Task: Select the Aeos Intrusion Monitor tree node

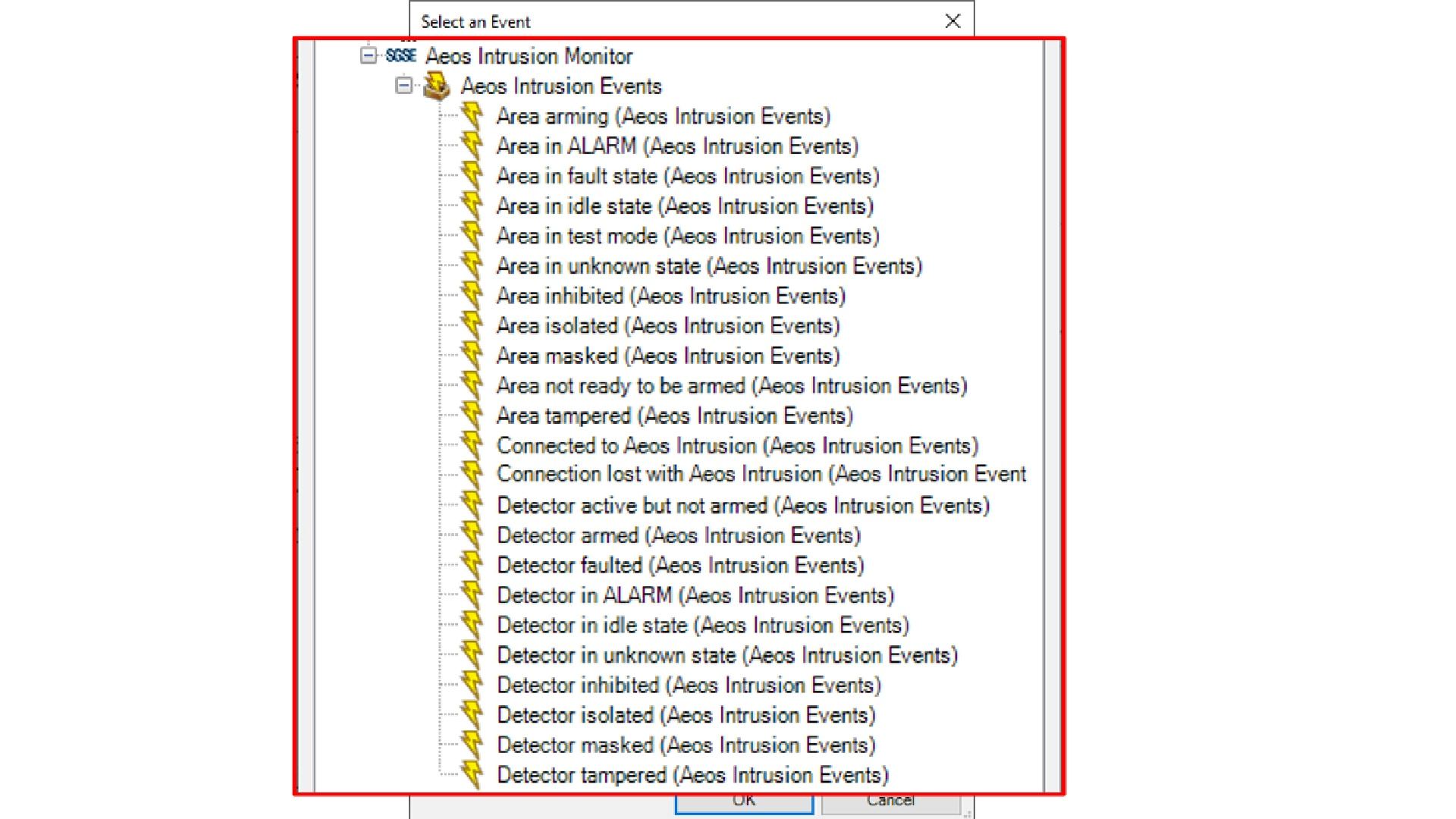Action: coord(529,55)
